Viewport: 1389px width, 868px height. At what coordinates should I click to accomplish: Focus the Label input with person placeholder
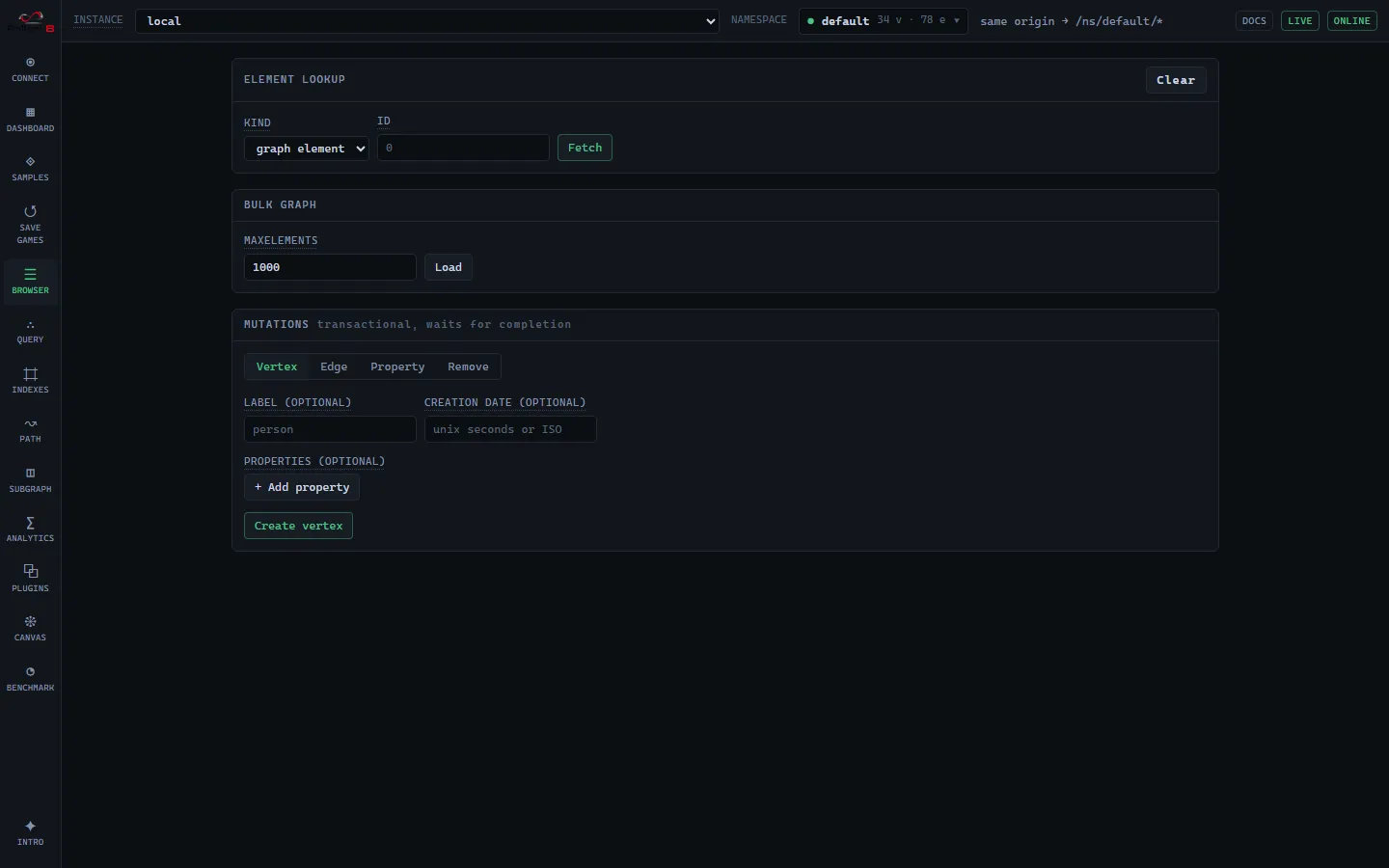[330, 429]
